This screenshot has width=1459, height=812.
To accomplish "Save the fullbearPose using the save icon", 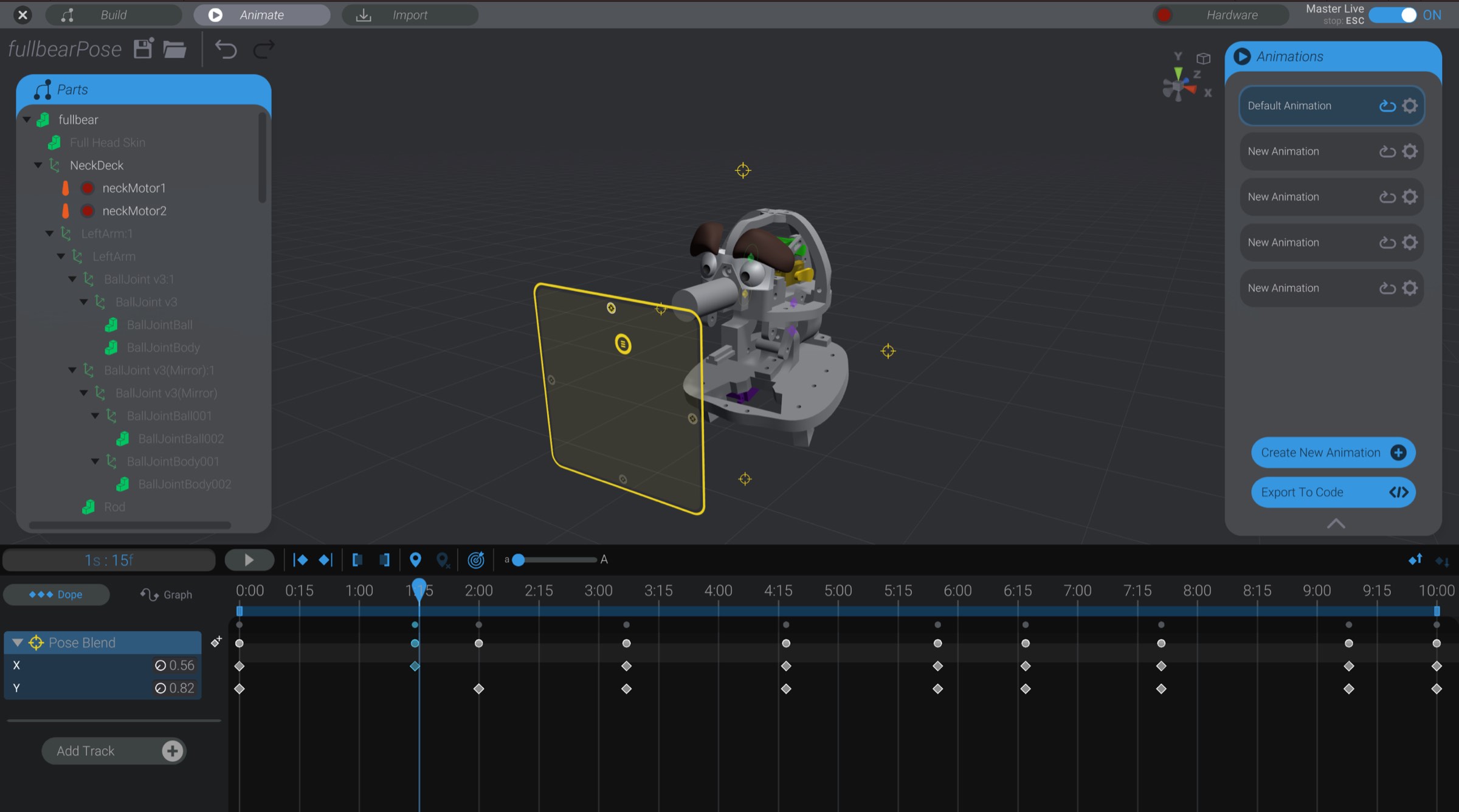I will (x=143, y=49).
